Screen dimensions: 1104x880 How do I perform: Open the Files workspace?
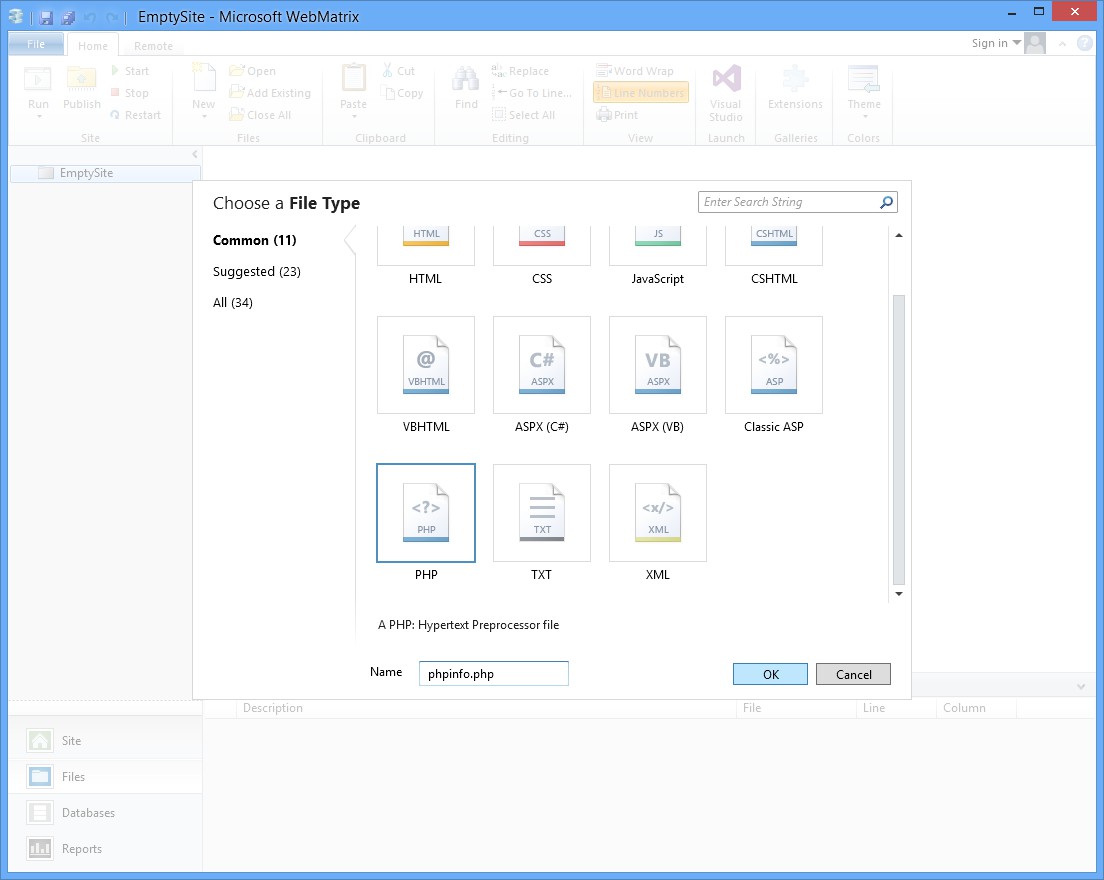coord(106,777)
